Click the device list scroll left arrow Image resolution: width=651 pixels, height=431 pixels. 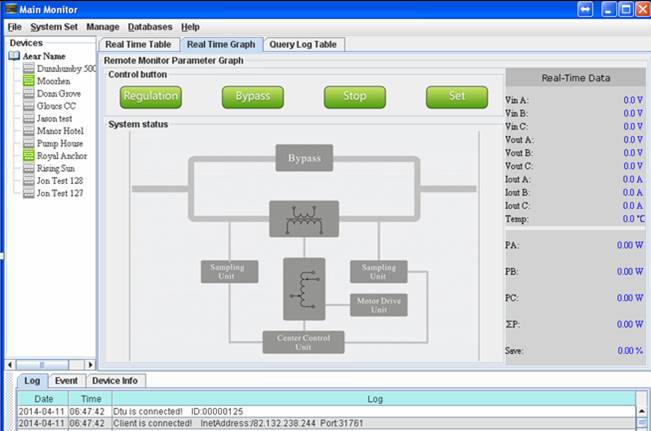pyautogui.click(x=10, y=365)
